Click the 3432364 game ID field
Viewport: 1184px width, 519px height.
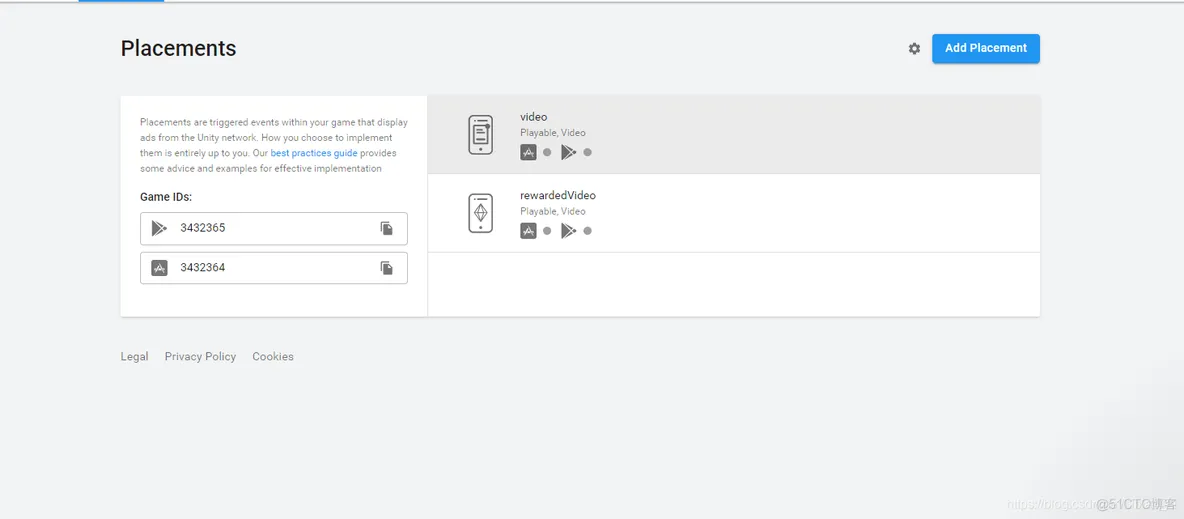[274, 267]
